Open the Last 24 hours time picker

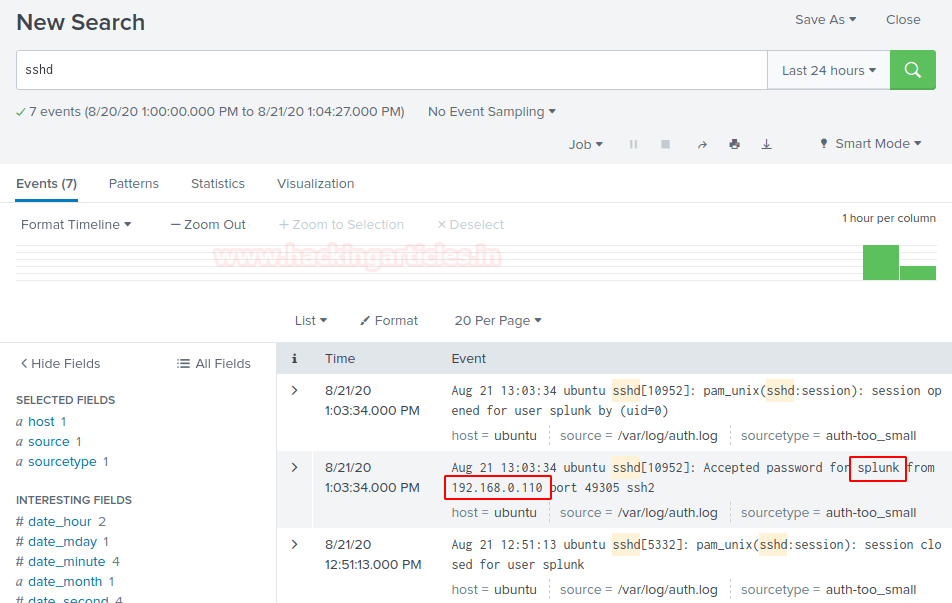click(x=828, y=71)
